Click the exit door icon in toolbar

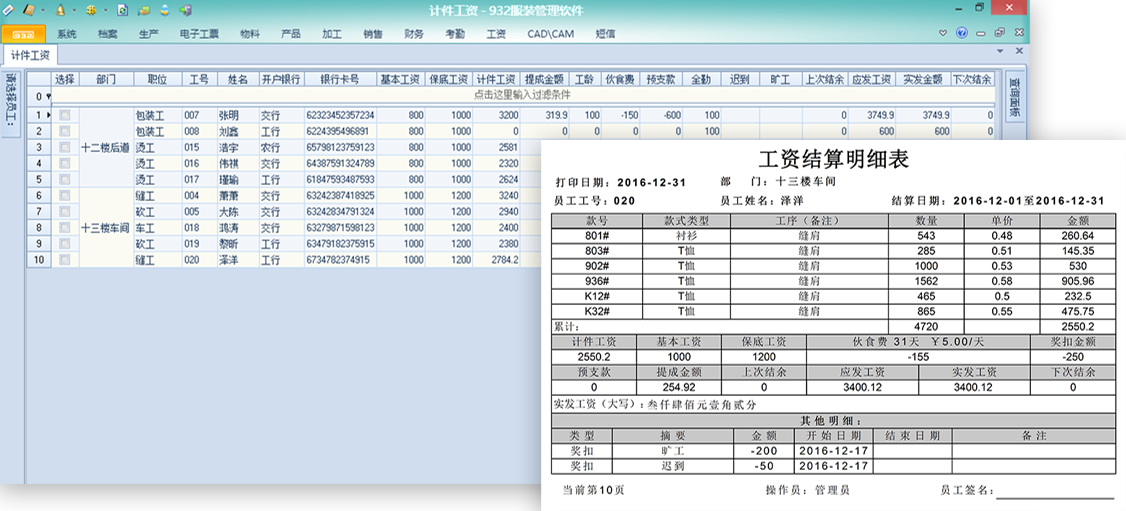[x=185, y=10]
